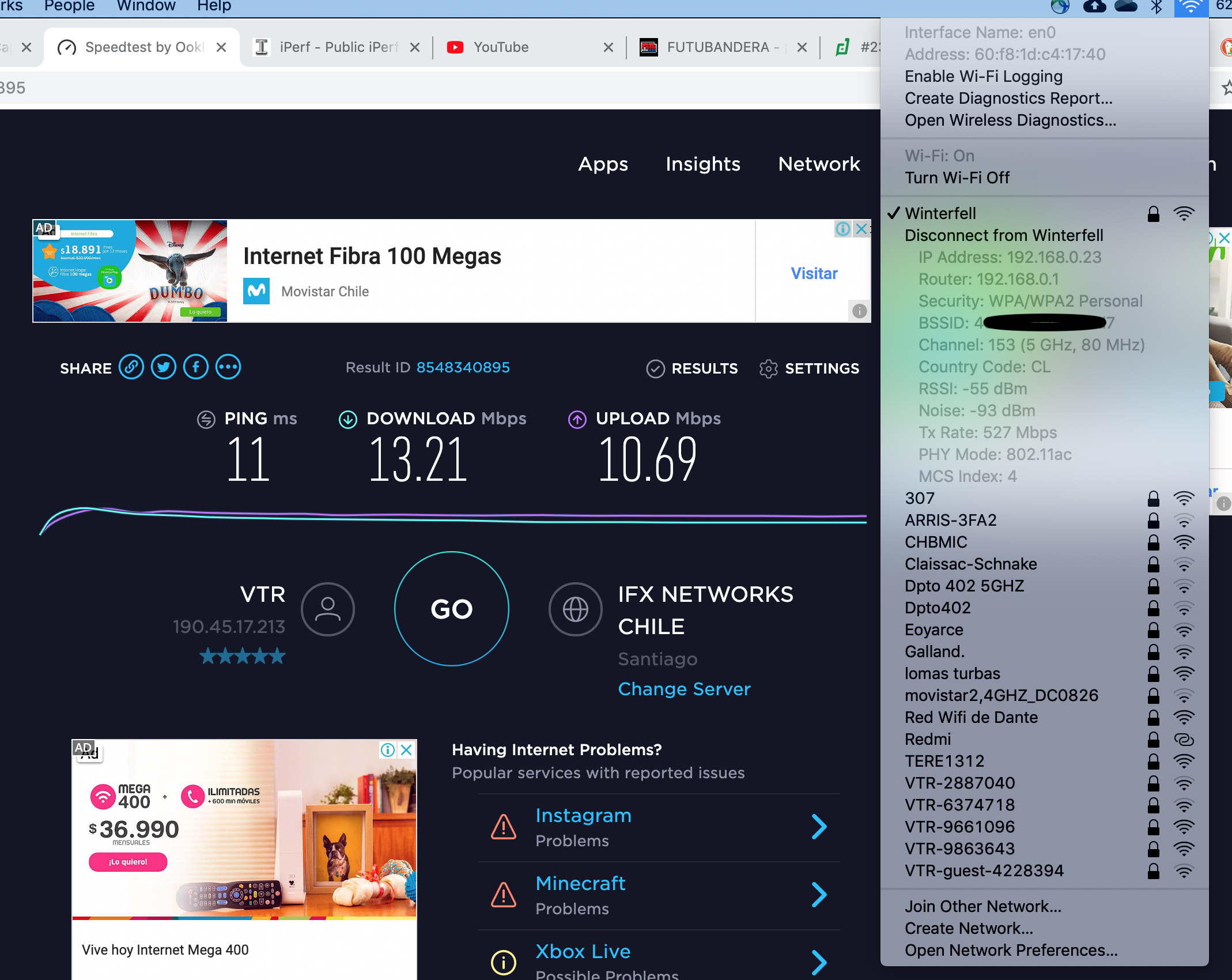Disconnect from Winterfell
This screenshot has height=980, width=1232.
pyautogui.click(x=1044, y=235)
